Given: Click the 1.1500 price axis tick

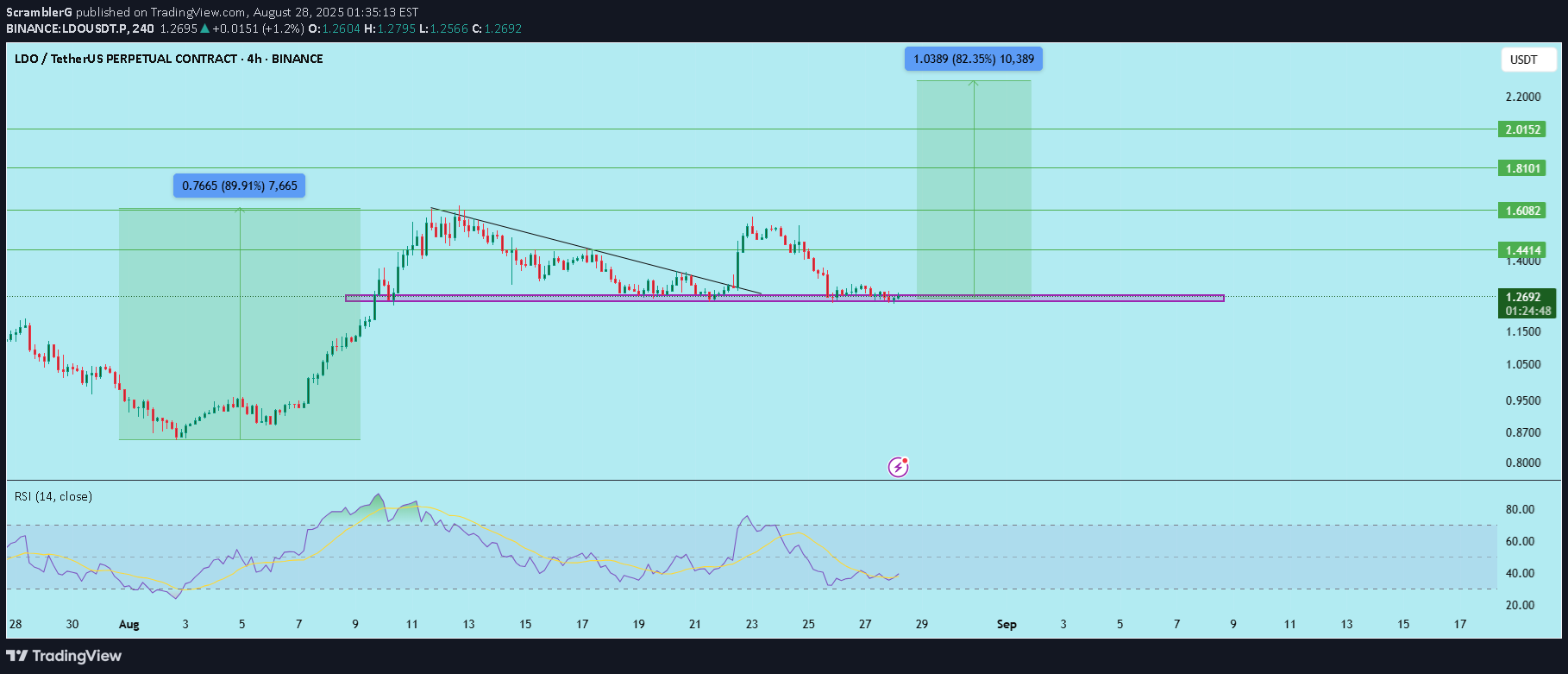Looking at the screenshot, I should (x=1523, y=331).
